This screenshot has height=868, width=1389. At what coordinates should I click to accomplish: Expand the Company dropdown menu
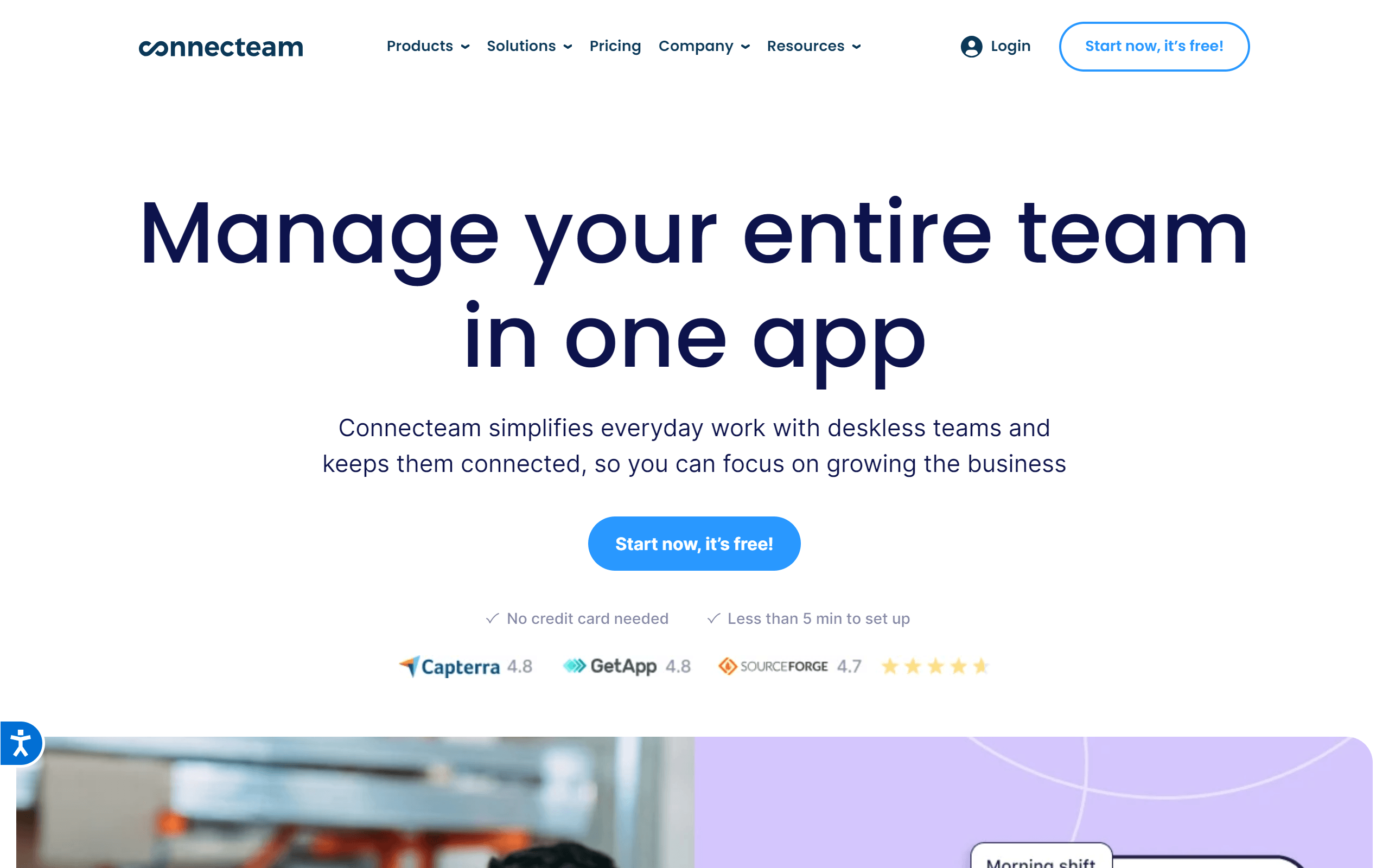[703, 46]
